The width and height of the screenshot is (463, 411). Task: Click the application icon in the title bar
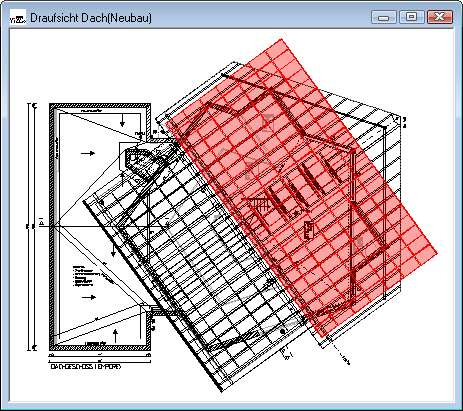18,18
